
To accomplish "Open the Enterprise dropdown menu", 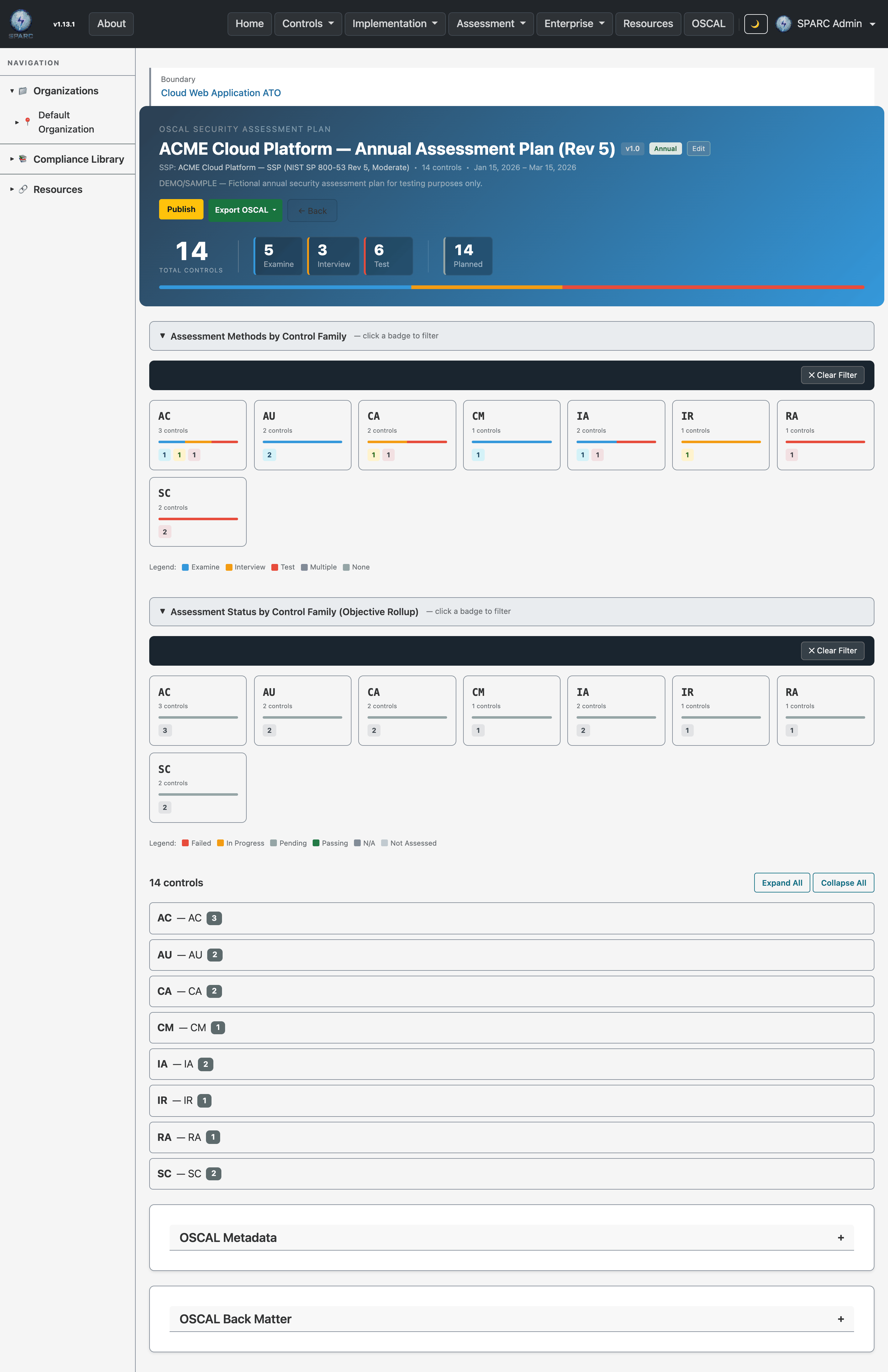I will 574,24.
